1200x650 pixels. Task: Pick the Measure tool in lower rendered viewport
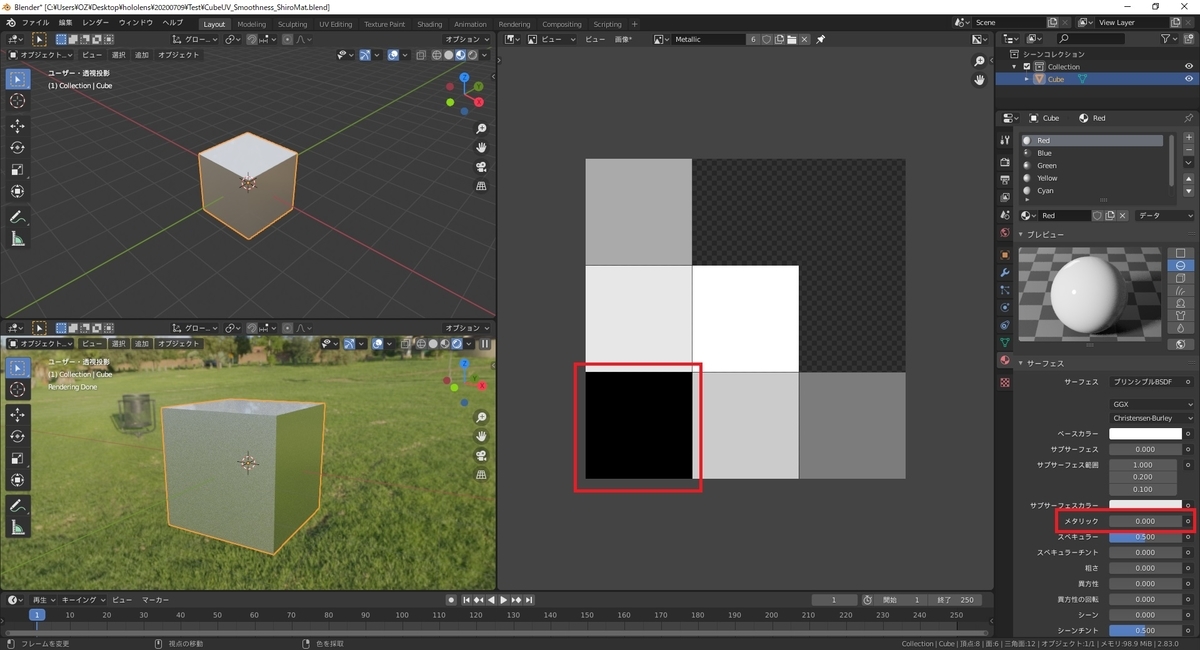(17, 527)
